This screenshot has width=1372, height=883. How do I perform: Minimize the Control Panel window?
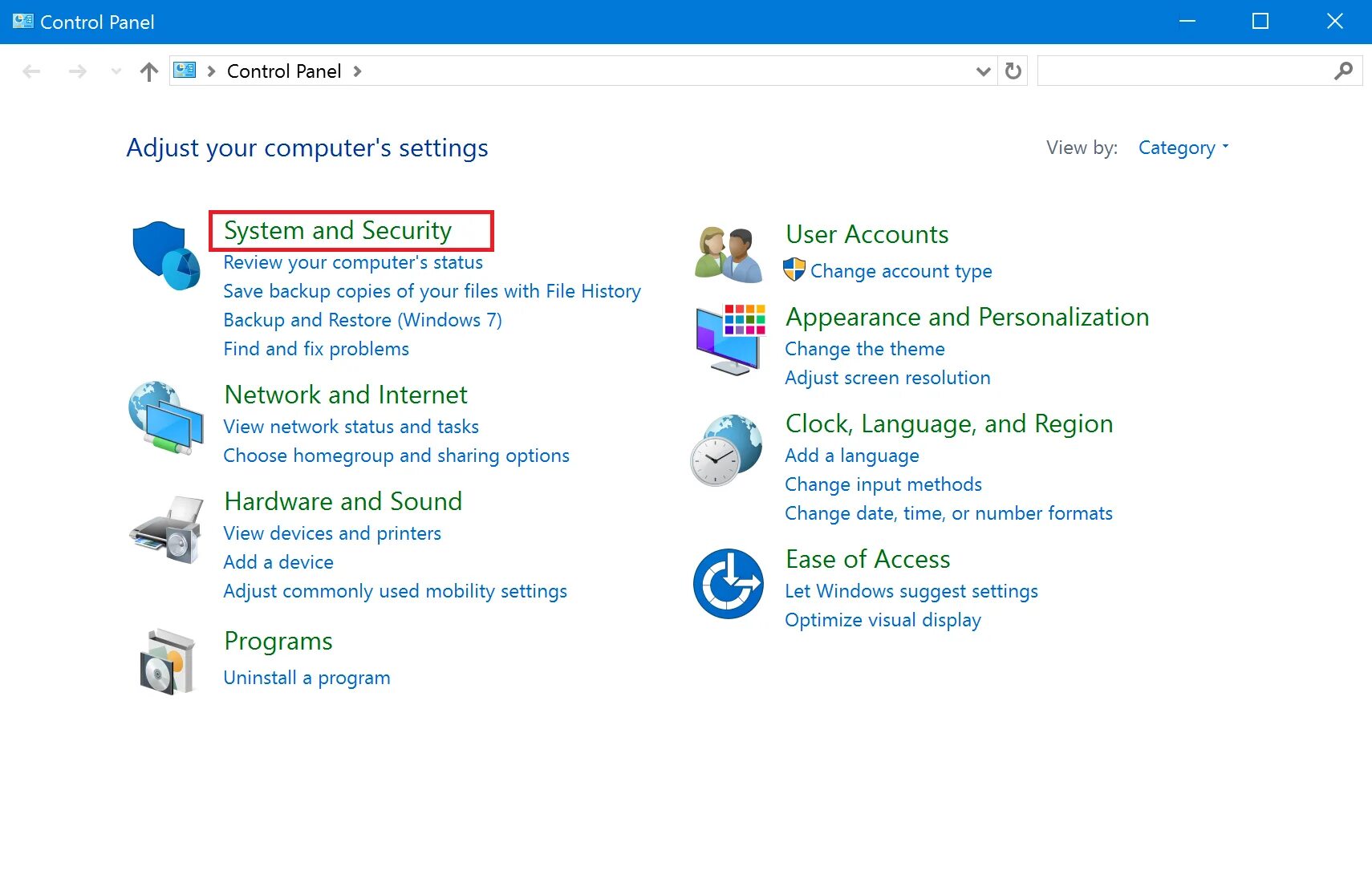(x=1187, y=22)
